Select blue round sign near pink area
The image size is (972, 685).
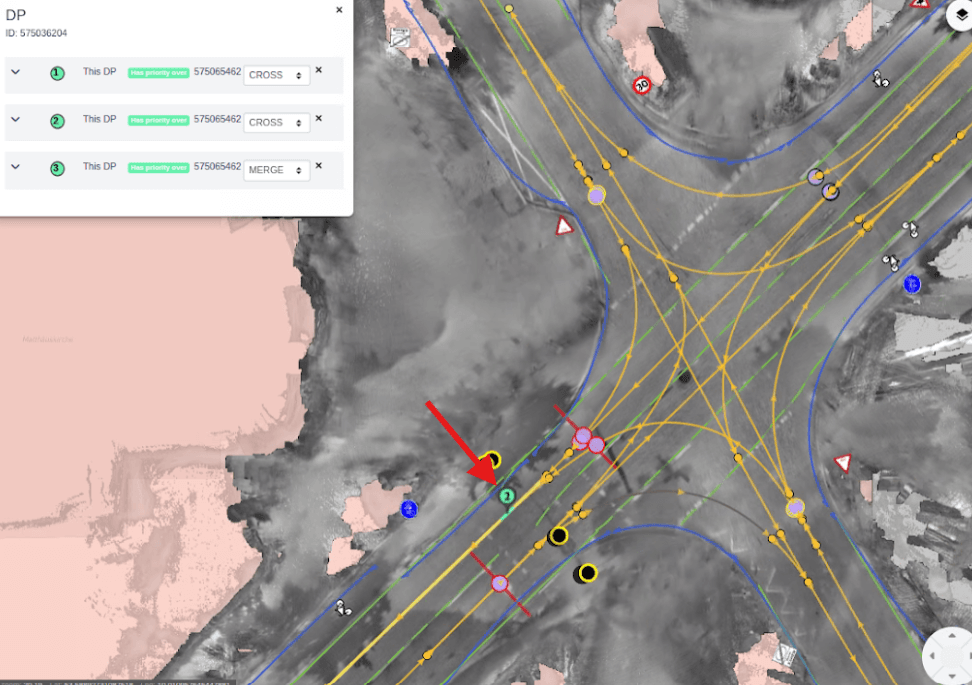(x=409, y=510)
